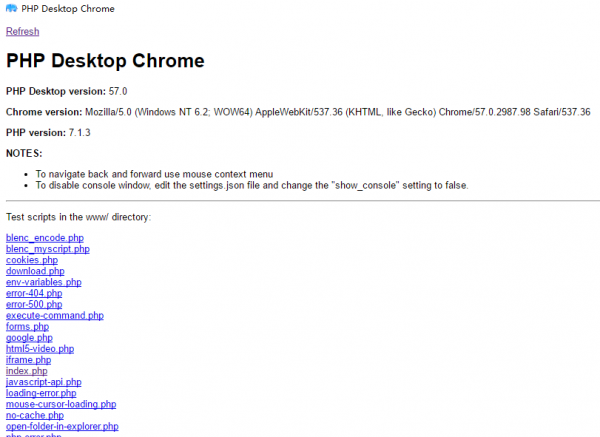600x437 pixels.
Task: Click the index.php link
Action: tap(26, 371)
